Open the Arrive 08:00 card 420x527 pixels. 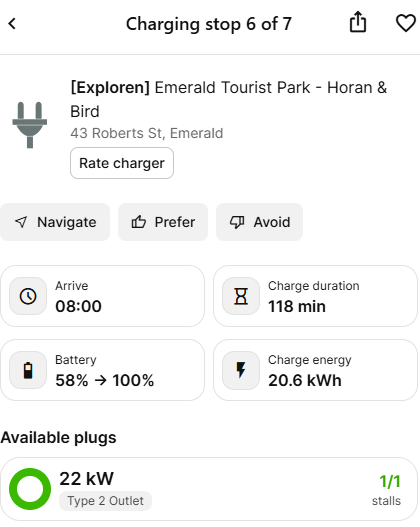point(102,296)
